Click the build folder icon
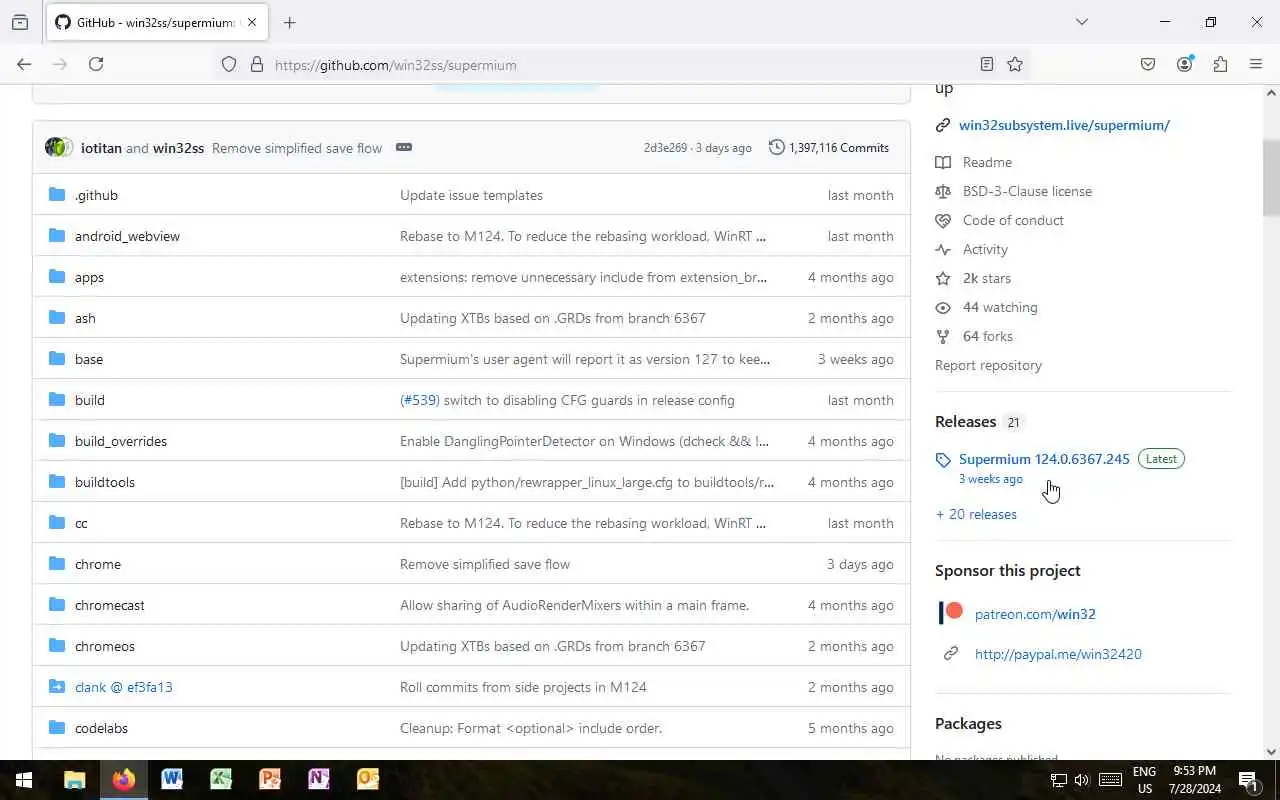The height and width of the screenshot is (800, 1280). click(57, 400)
